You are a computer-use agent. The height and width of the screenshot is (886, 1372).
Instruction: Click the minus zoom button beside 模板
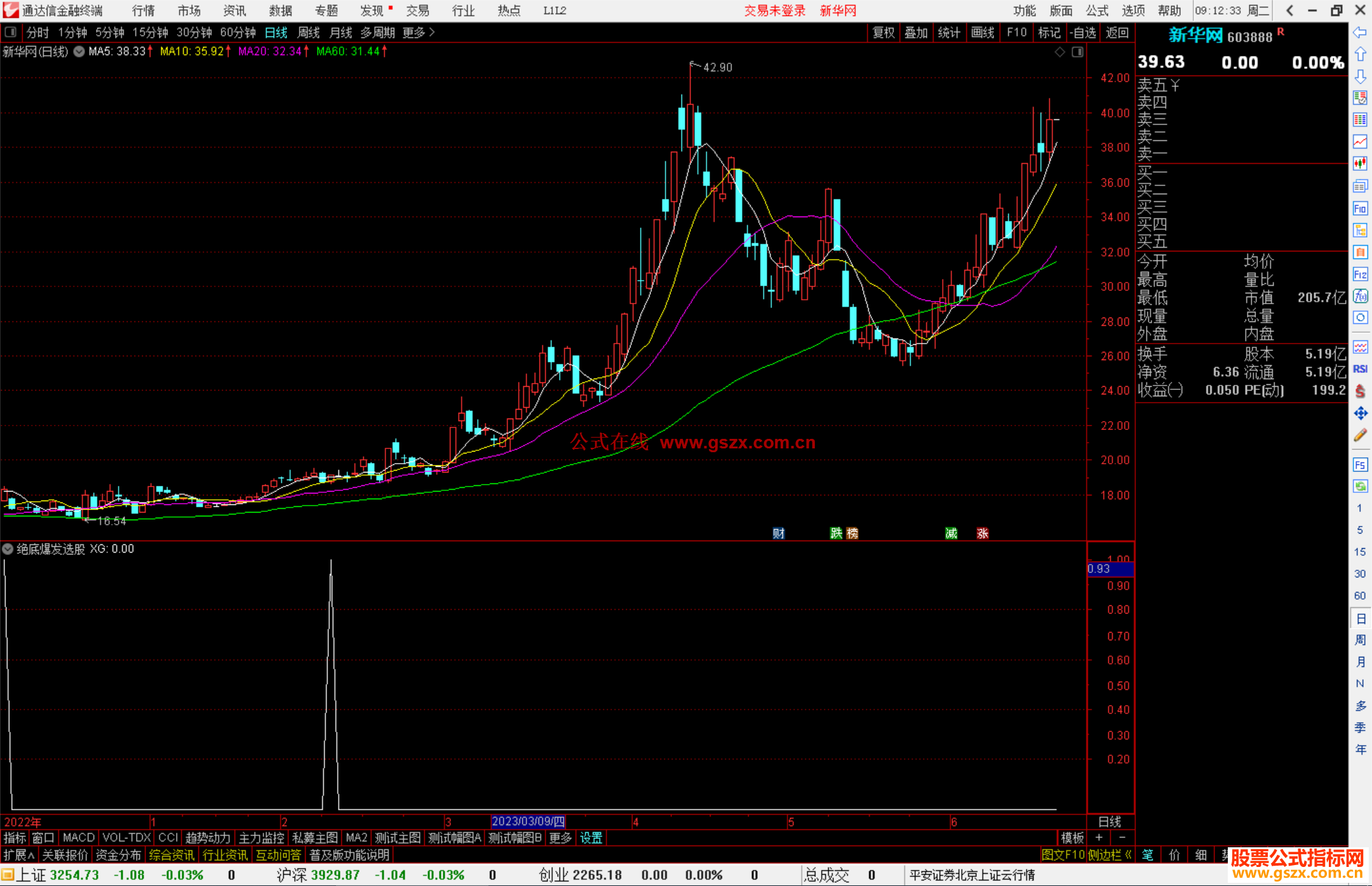click(x=1122, y=838)
